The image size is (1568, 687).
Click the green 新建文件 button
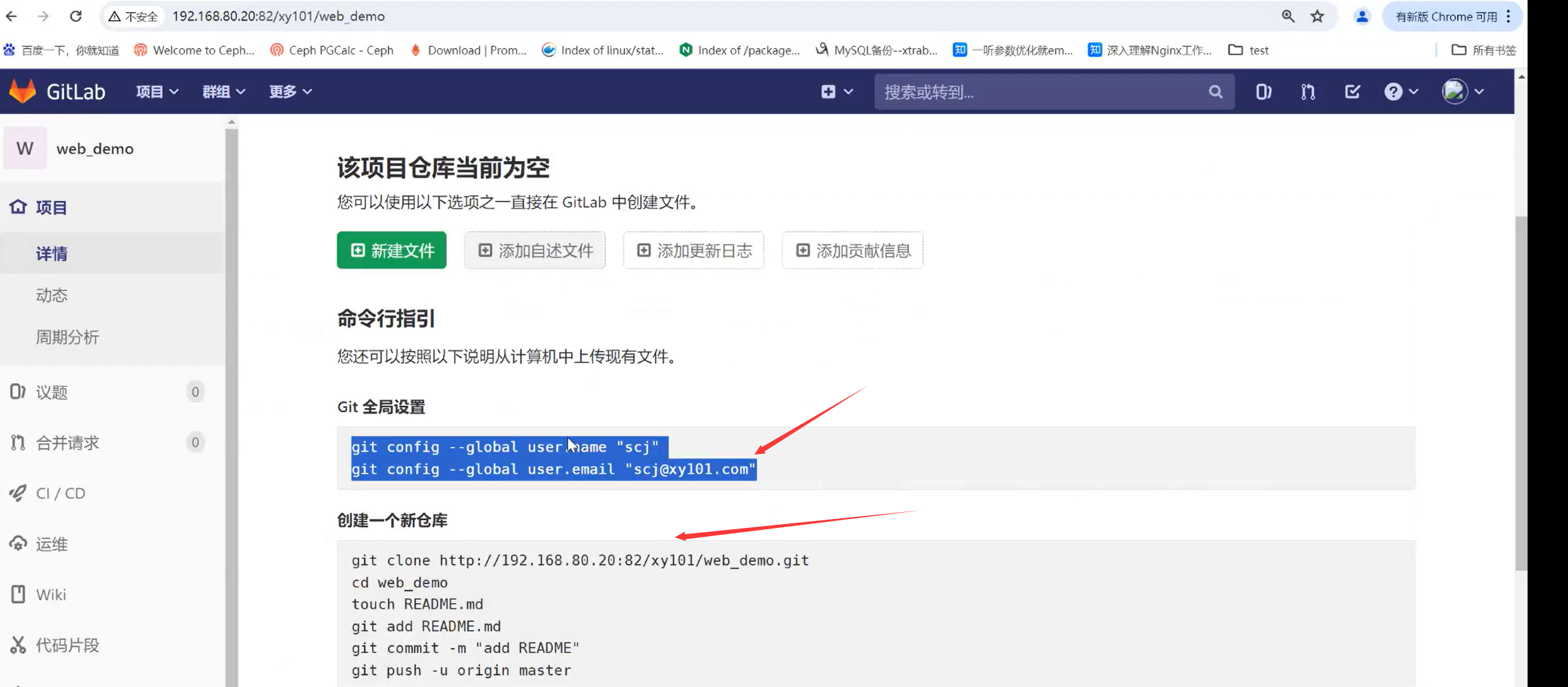(392, 251)
